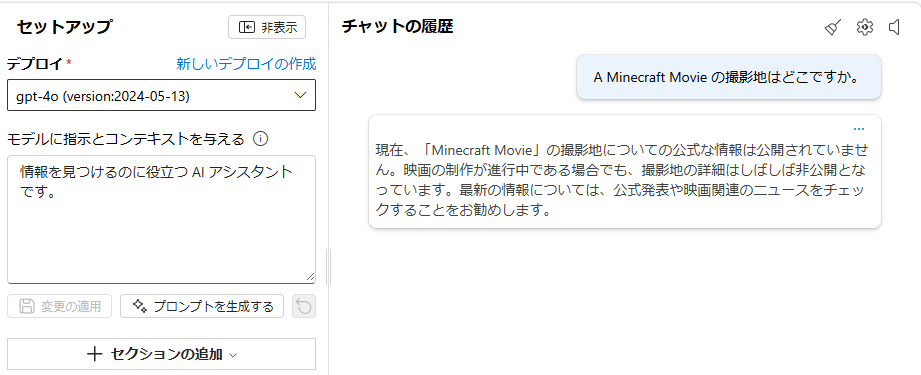Click the resize grip of system message box
The width and height of the screenshot is (921, 375).
310,277
